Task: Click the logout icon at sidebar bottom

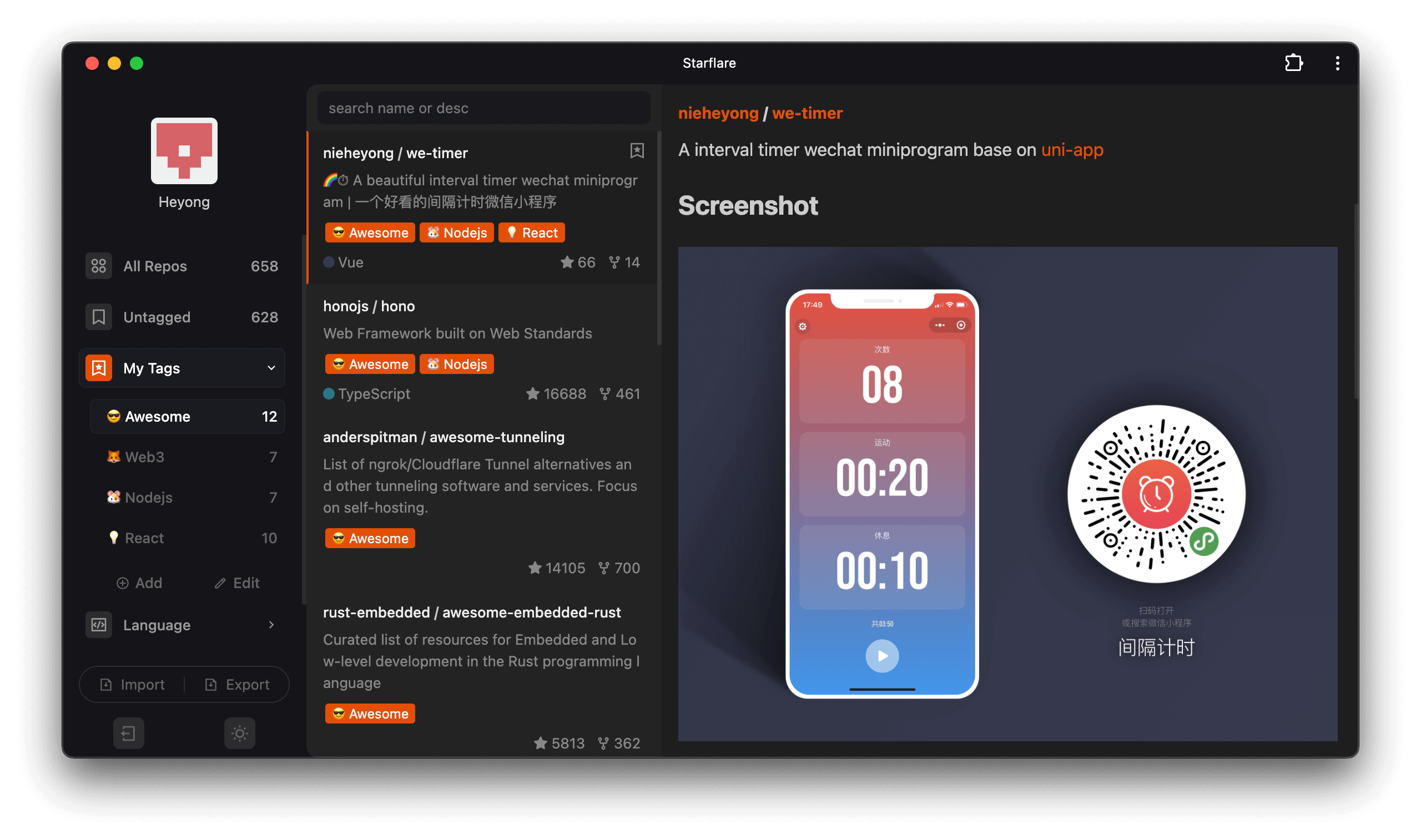Action: (x=129, y=733)
